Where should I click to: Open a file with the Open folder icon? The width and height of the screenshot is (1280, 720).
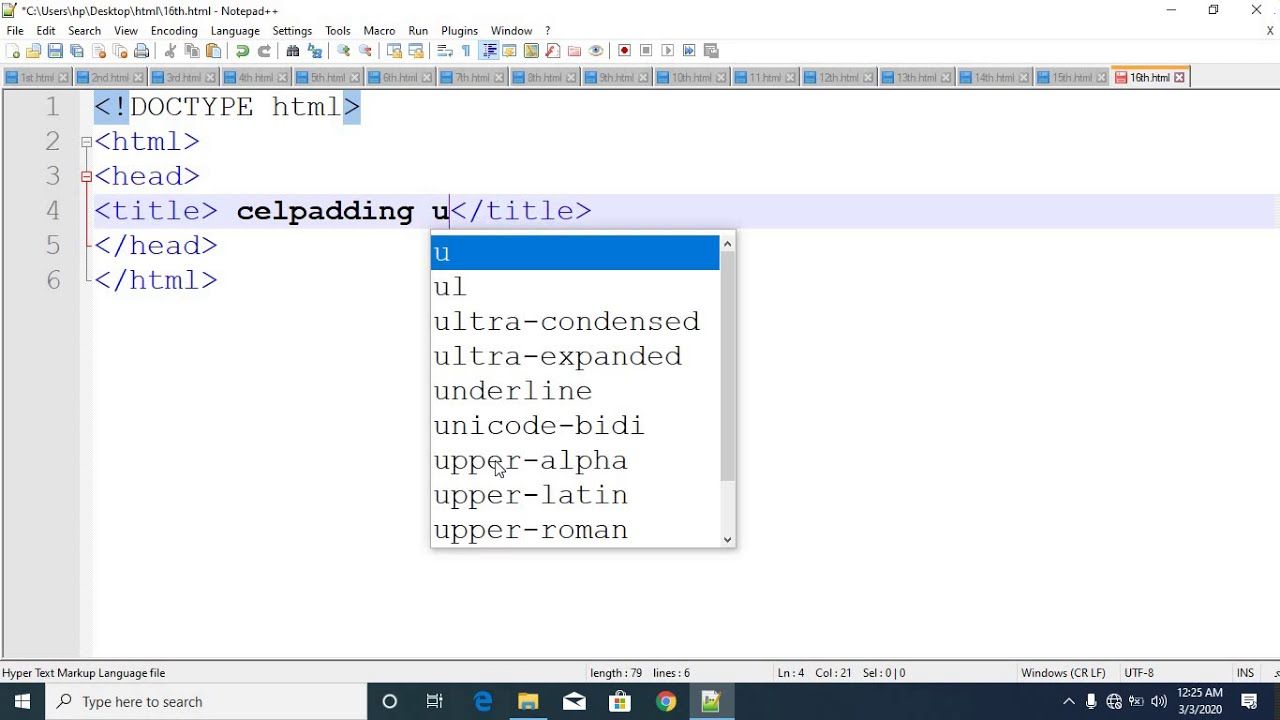click(33, 51)
